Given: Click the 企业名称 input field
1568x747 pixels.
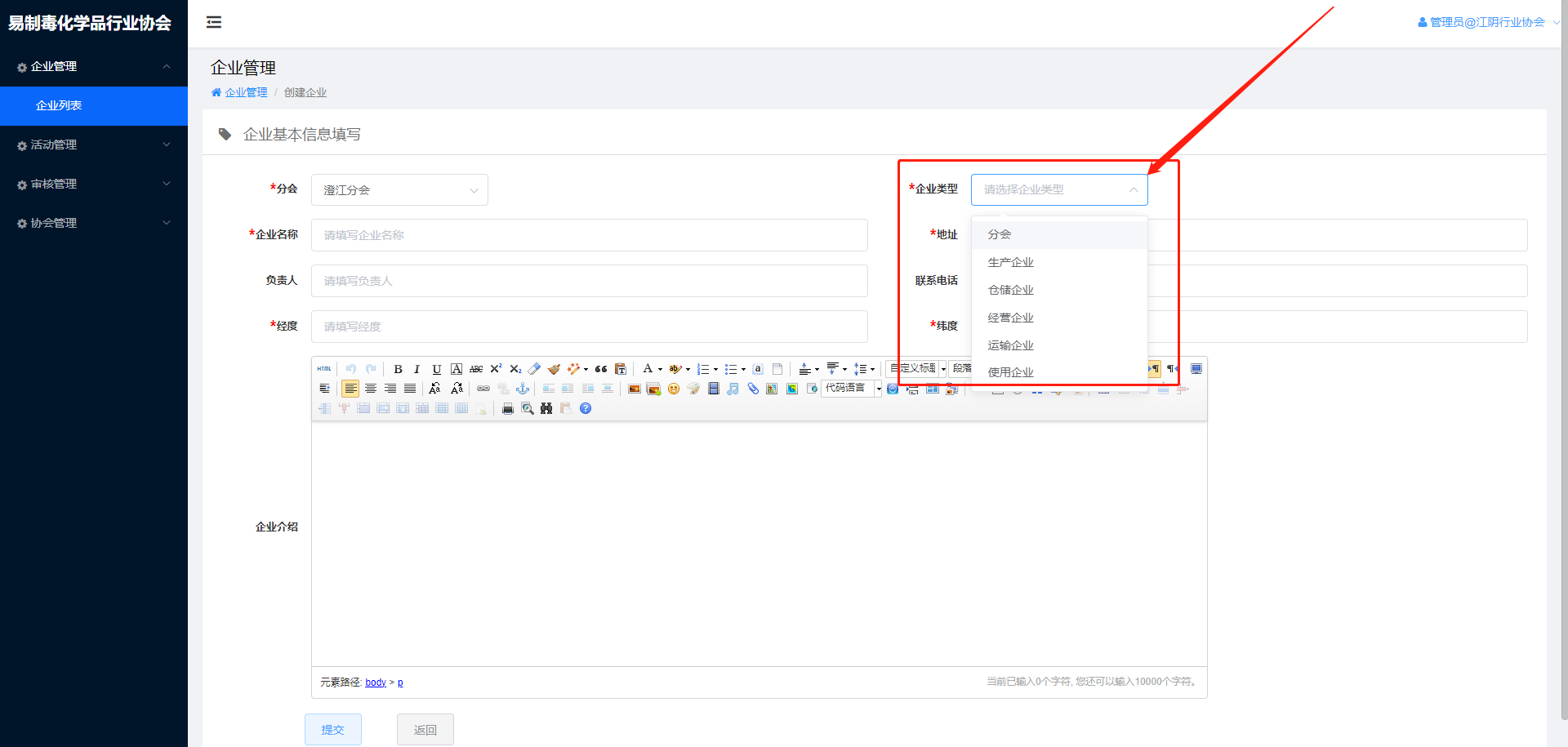Looking at the screenshot, I should [590, 235].
